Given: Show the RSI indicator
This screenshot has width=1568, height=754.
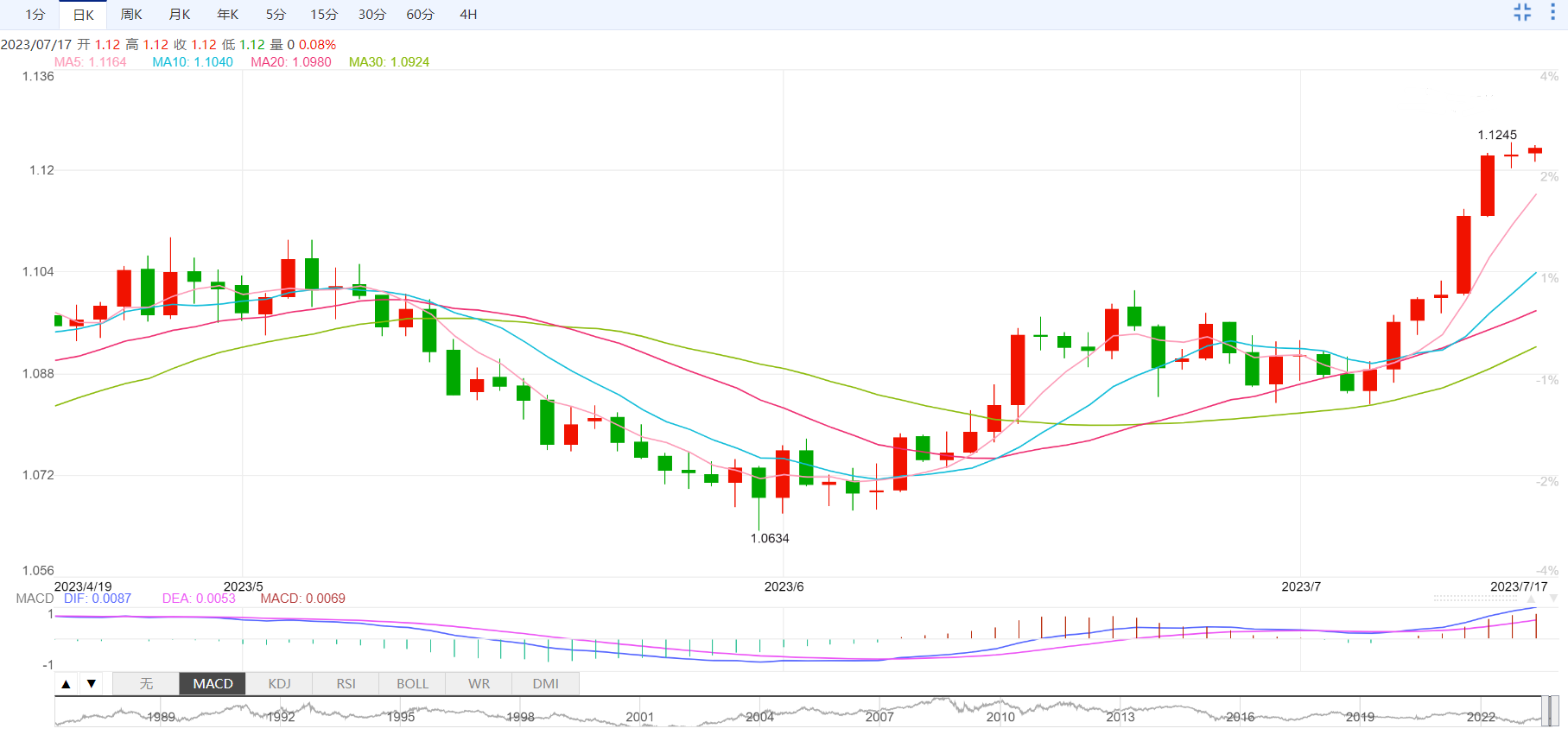Looking at the screenshot, I should pos(346,684).
